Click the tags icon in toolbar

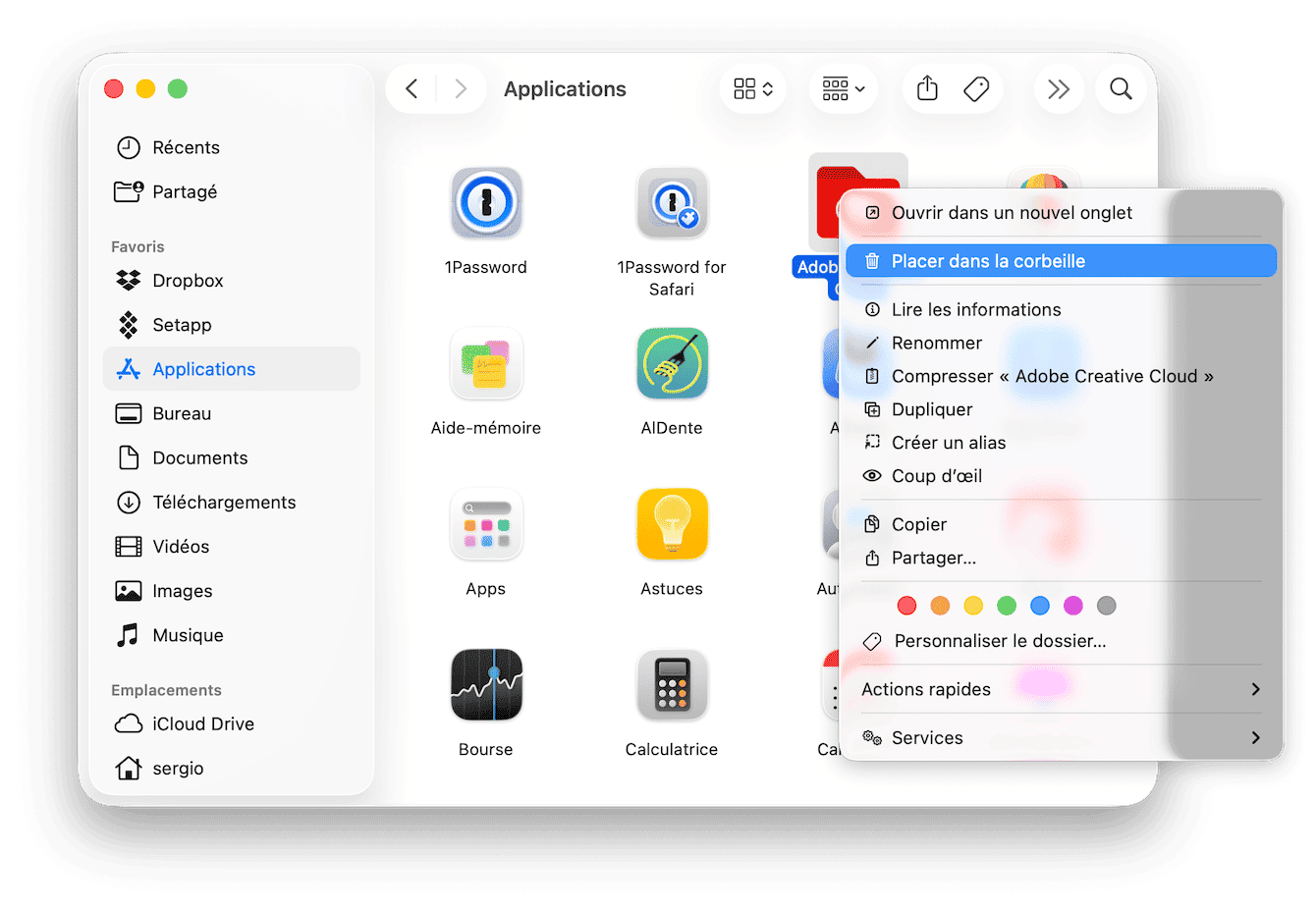coord(976,89)
